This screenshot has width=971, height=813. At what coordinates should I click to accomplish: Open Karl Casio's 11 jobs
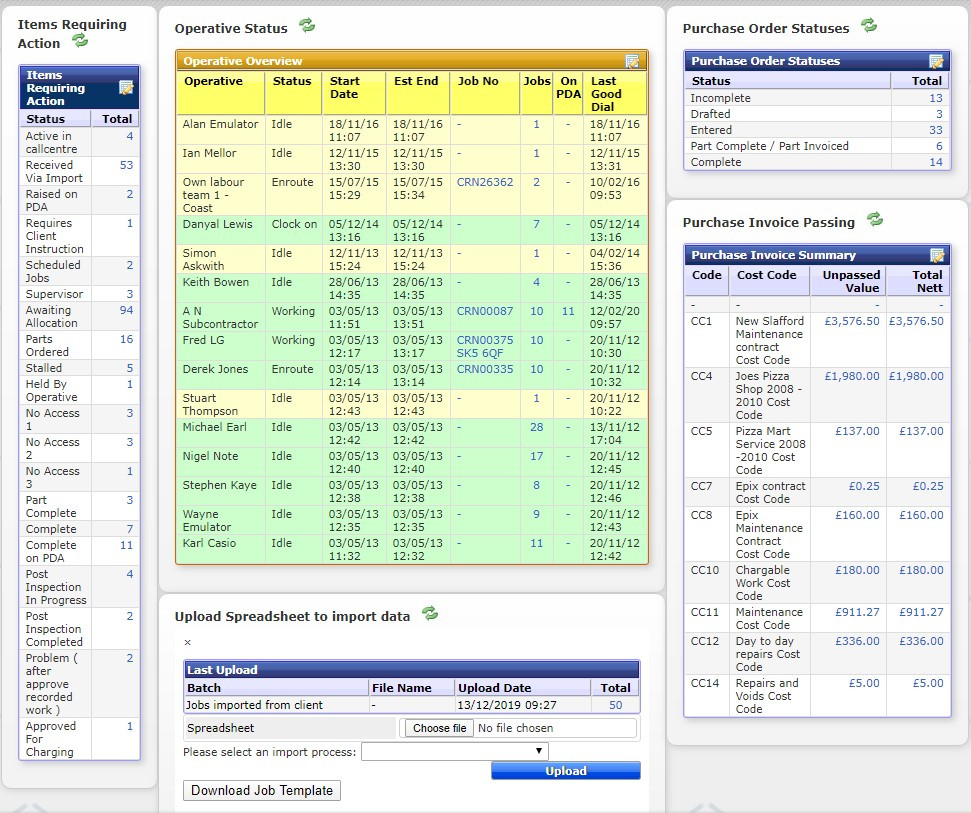[536, 543]
